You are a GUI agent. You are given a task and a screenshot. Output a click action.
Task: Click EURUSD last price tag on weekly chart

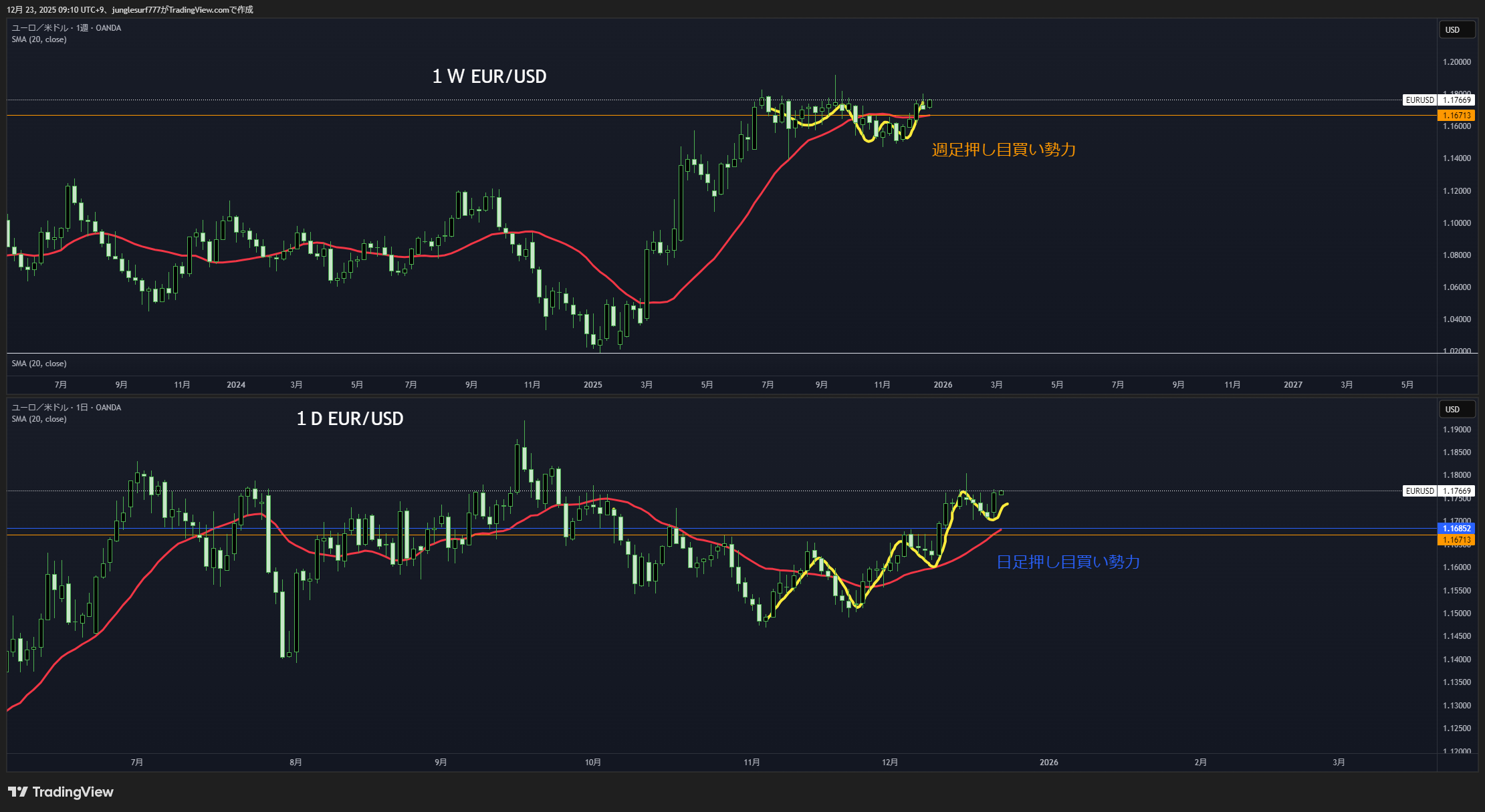click(x=1438, y=100)
